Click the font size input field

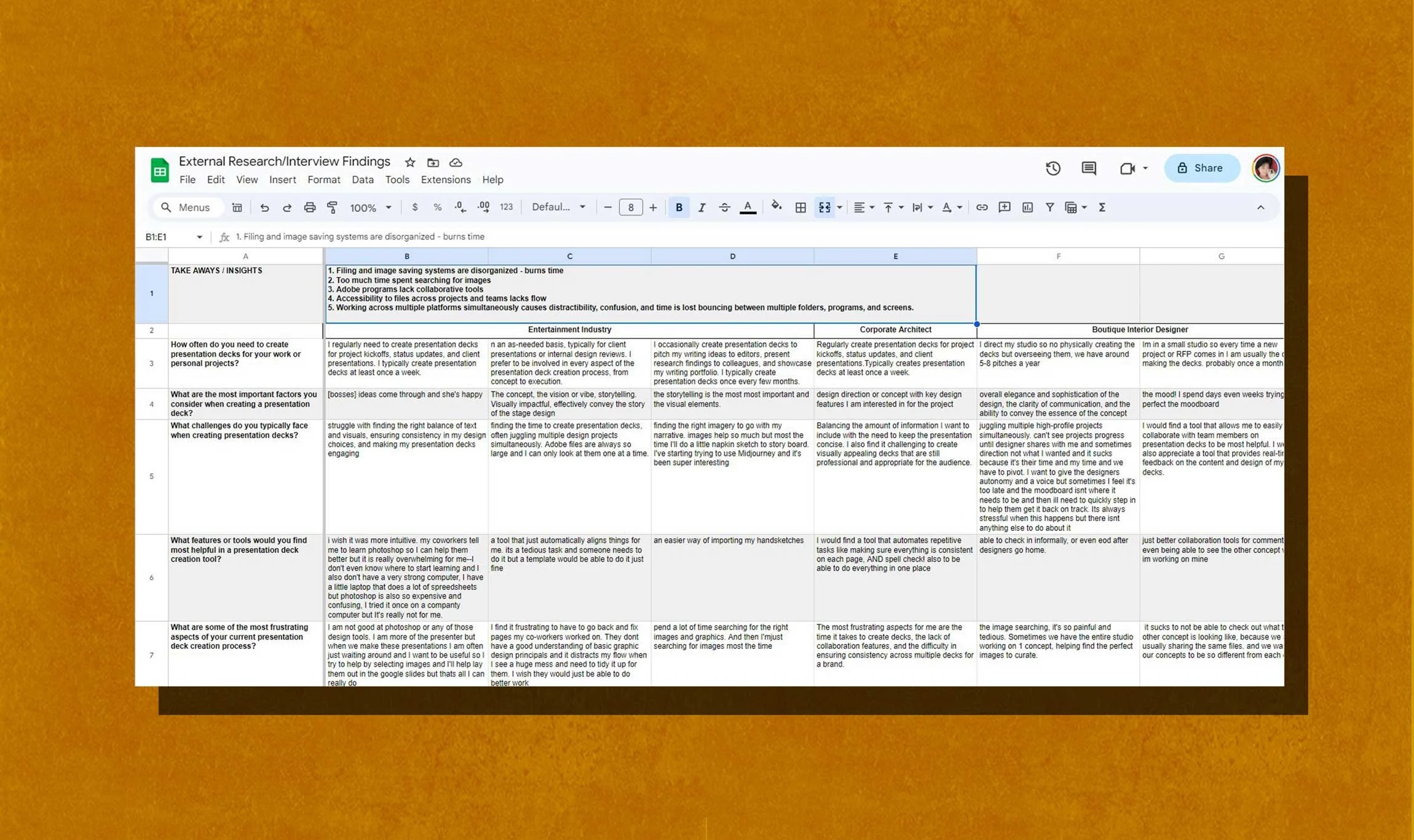click(x=630, y=208)
